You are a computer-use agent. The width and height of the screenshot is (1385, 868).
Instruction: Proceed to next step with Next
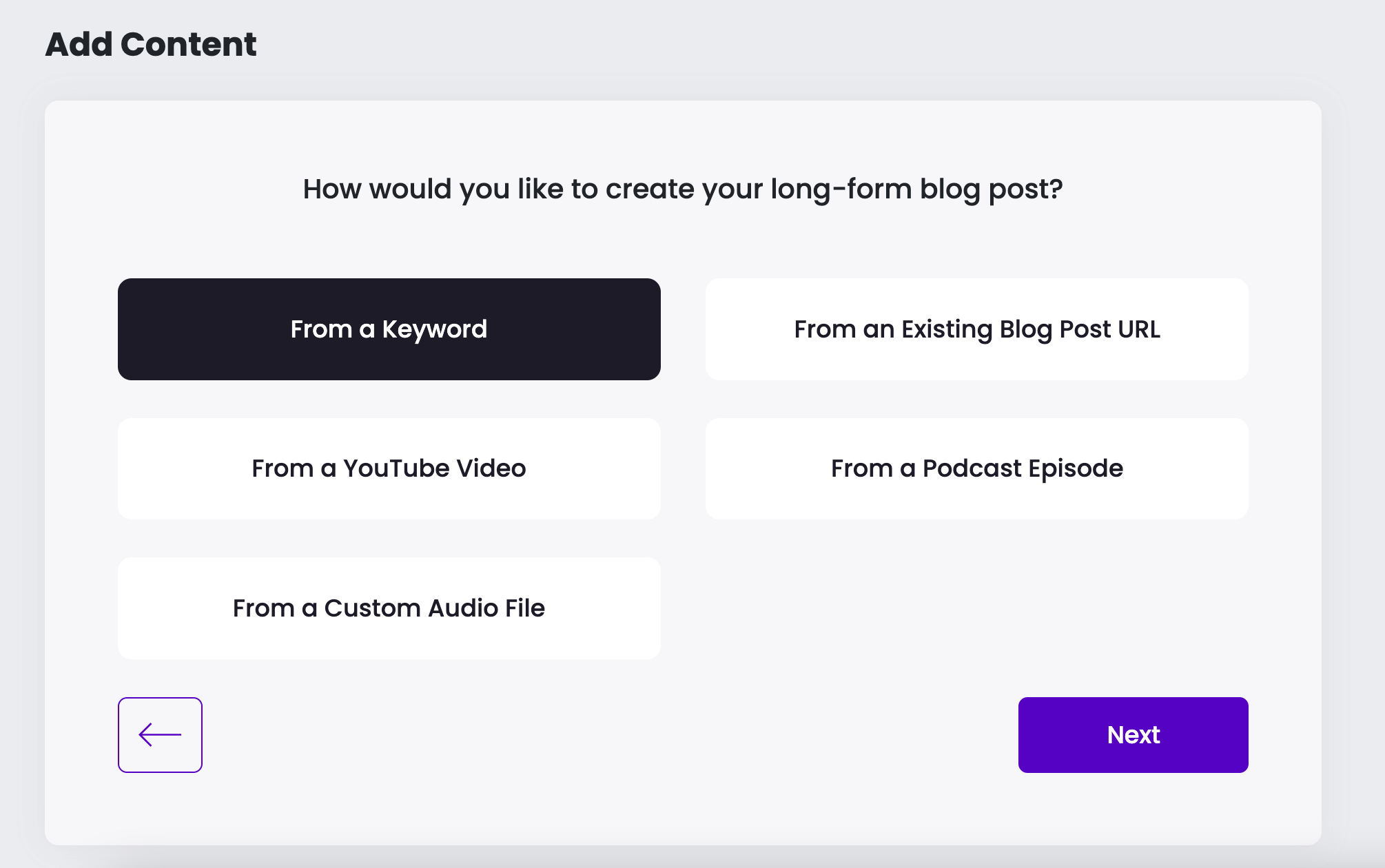click(1133, 735)
